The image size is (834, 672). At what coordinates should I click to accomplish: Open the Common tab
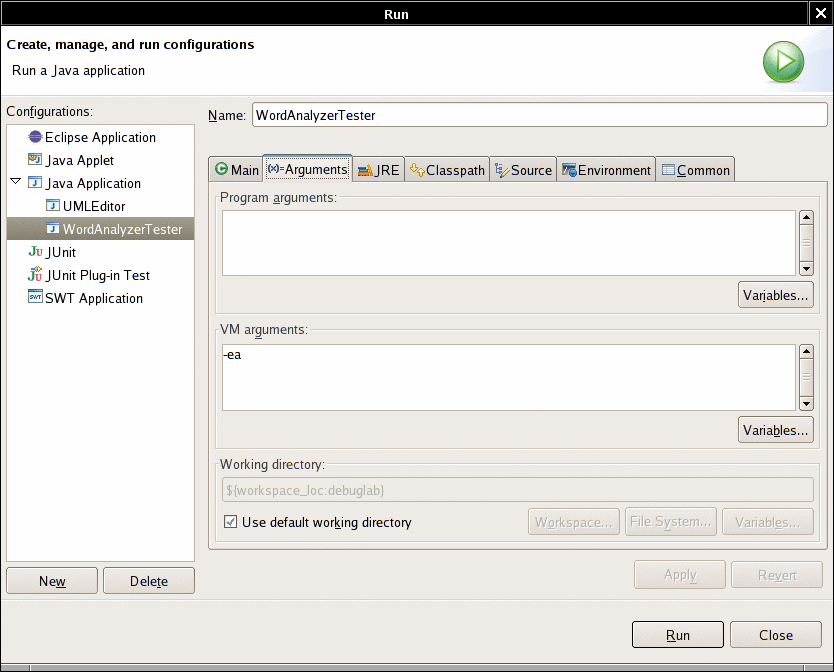(695, 170)
